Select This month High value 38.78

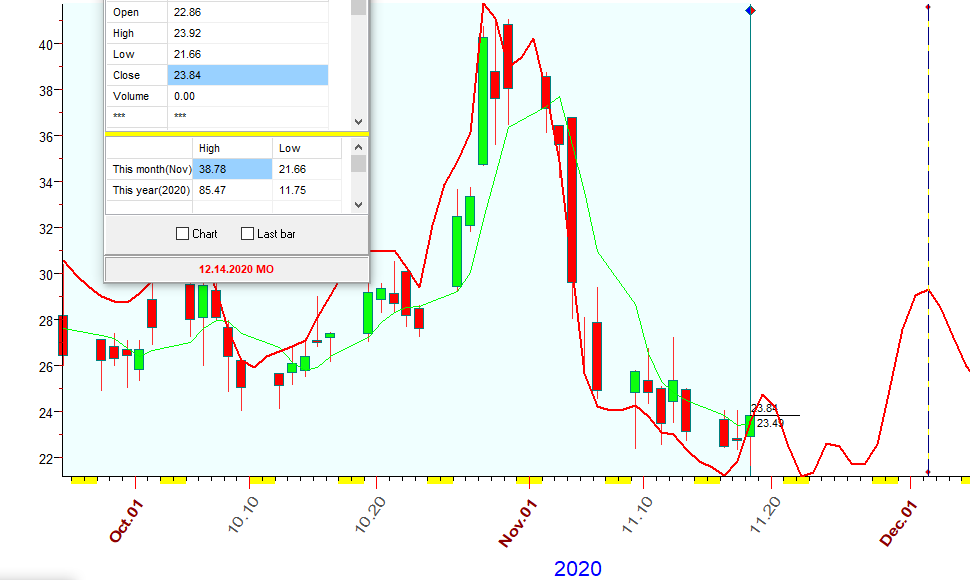click(x=234, y=169)
